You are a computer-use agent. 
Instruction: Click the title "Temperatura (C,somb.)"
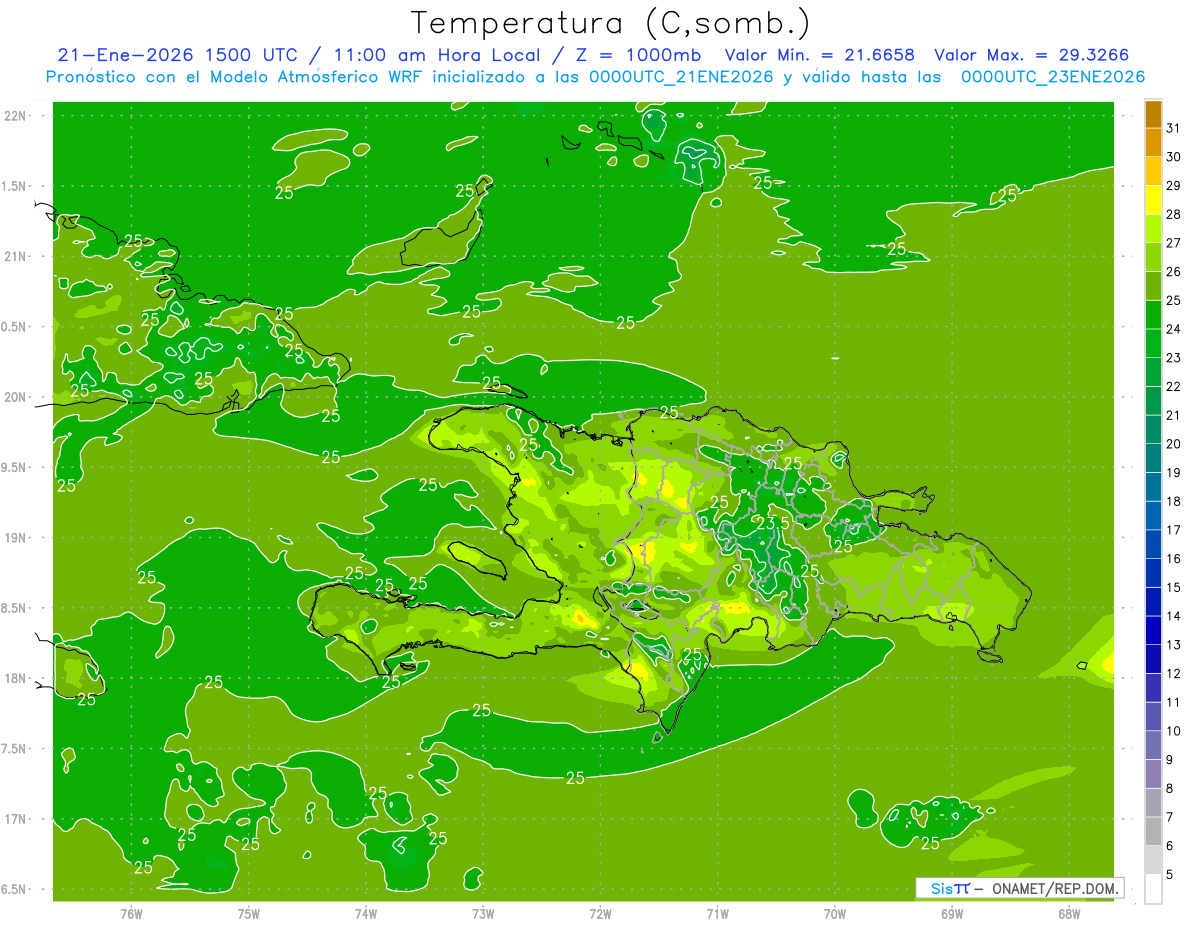611,23
